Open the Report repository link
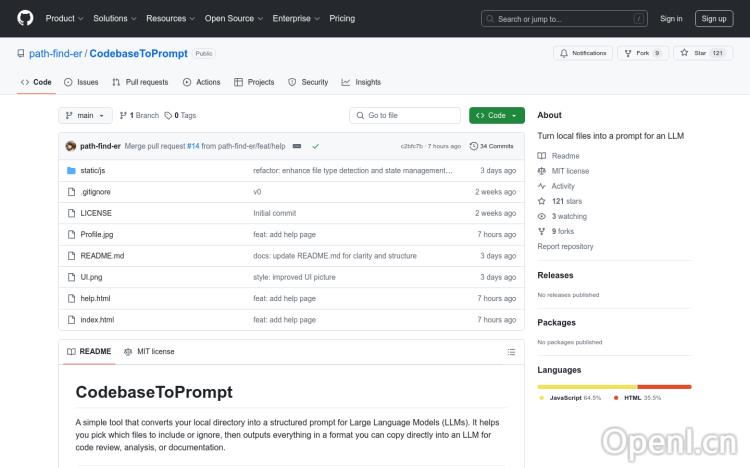This screenshot has width=750, height=468. [565, 246]
